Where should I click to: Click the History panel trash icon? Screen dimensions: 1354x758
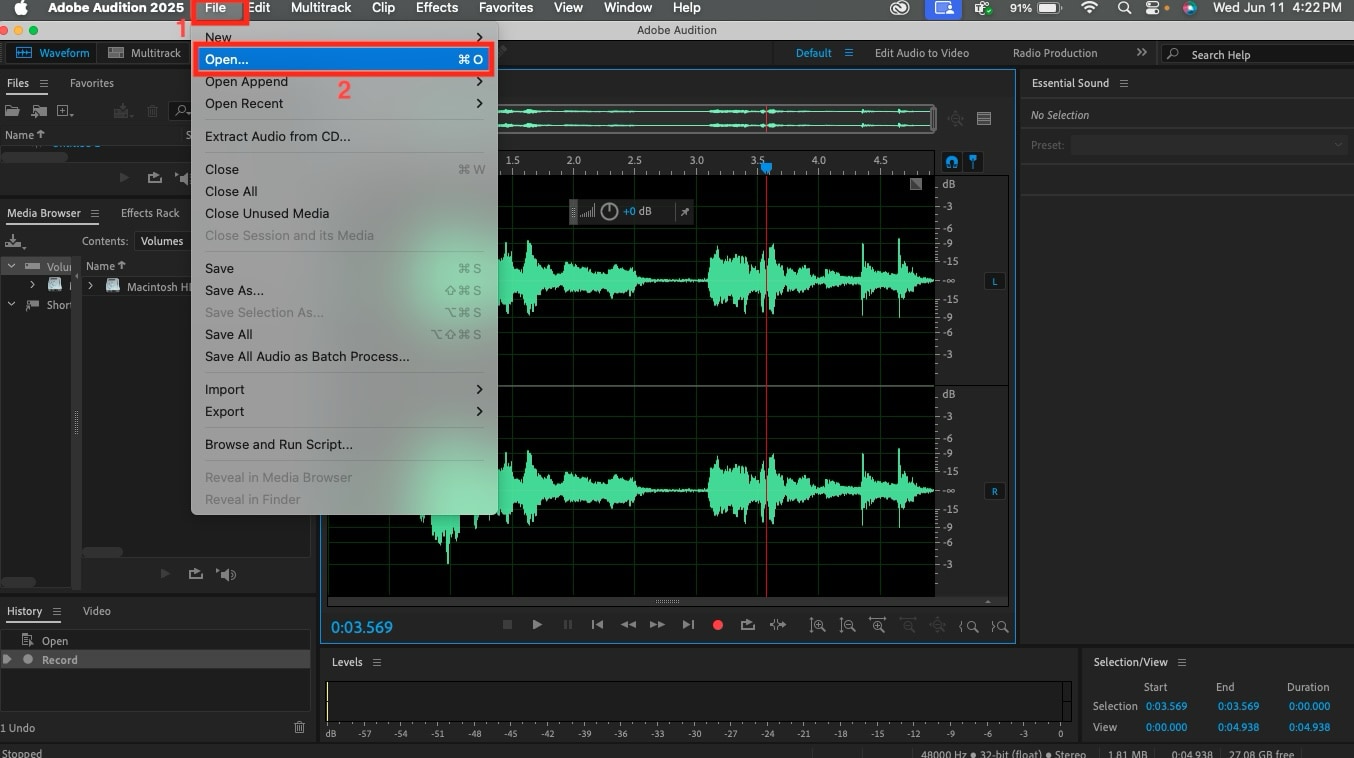pyautogui.click(x=300, y=728)
